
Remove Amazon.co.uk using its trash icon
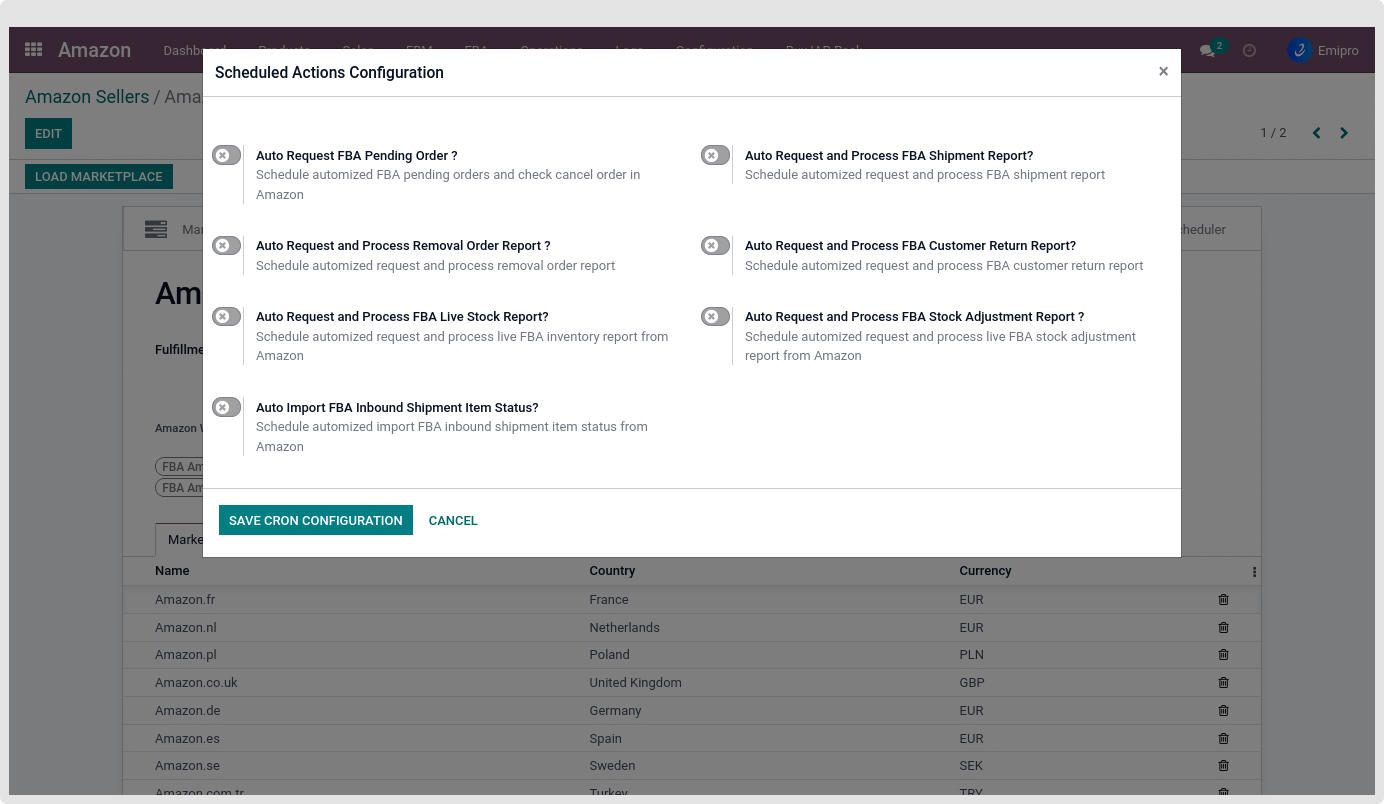click(x=1223, y=683)
